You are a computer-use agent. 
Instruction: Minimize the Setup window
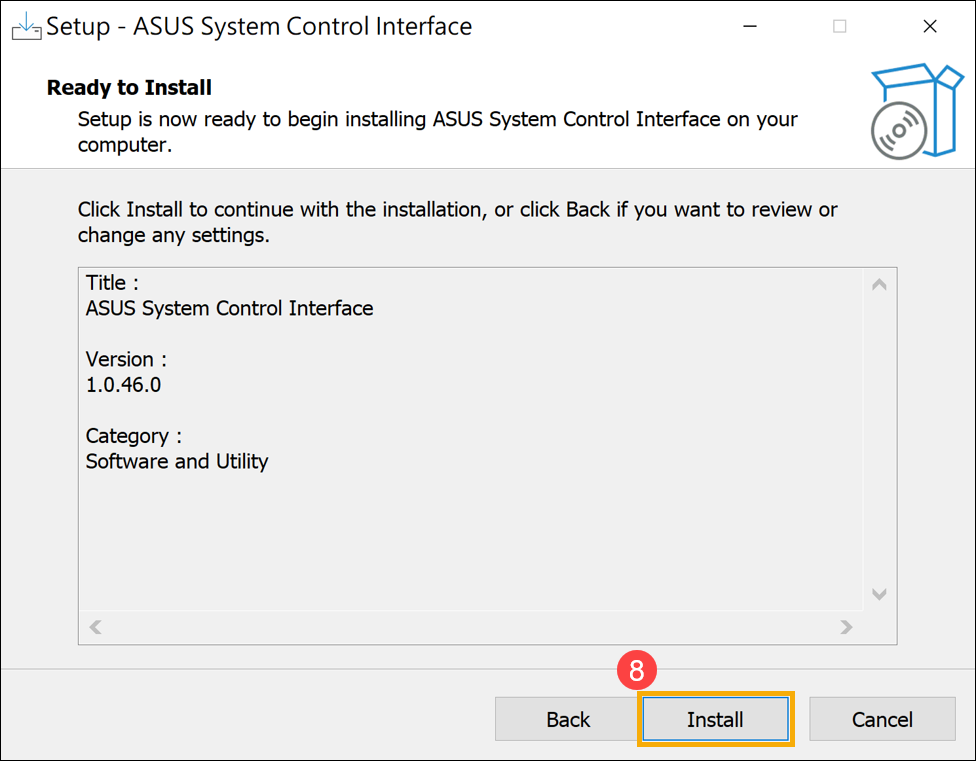click(749, 27)
